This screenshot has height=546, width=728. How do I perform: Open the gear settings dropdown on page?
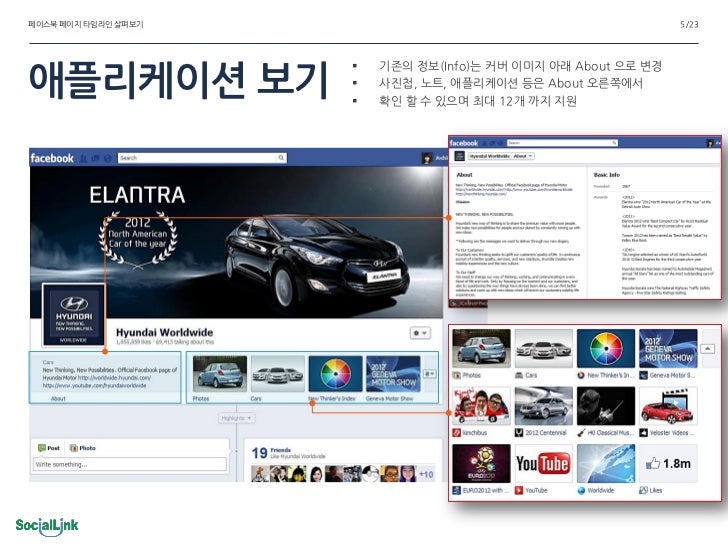(x=420, y=333)
